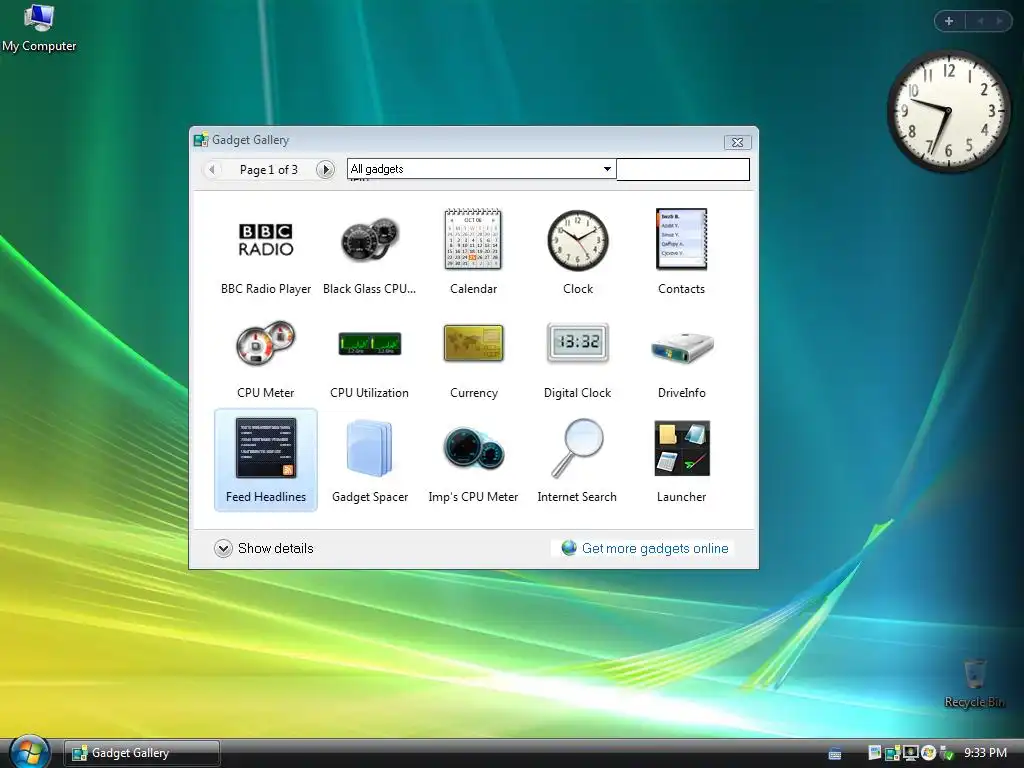Click the Gadget Gallery taskbar button

[x=142, y=753]
